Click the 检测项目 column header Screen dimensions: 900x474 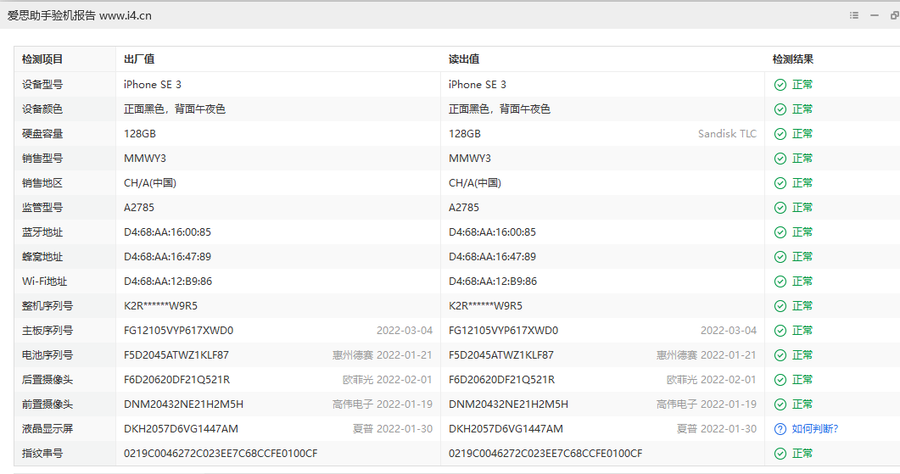tap(42, 59)
